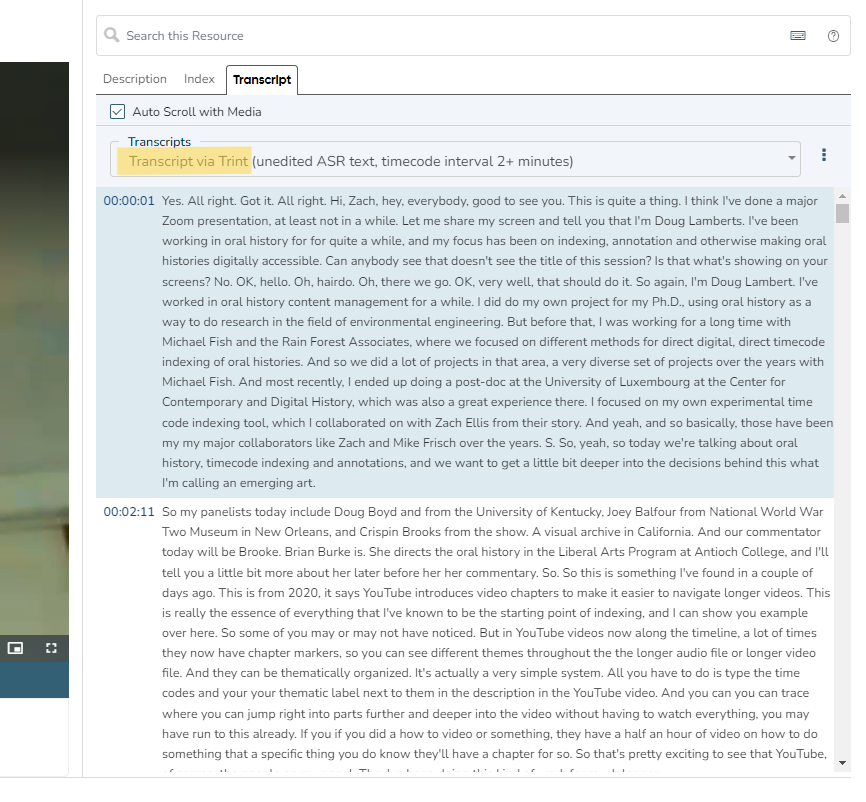Click the magnifier icon in the search bar
866x802 pixels.
coord(112,36)
